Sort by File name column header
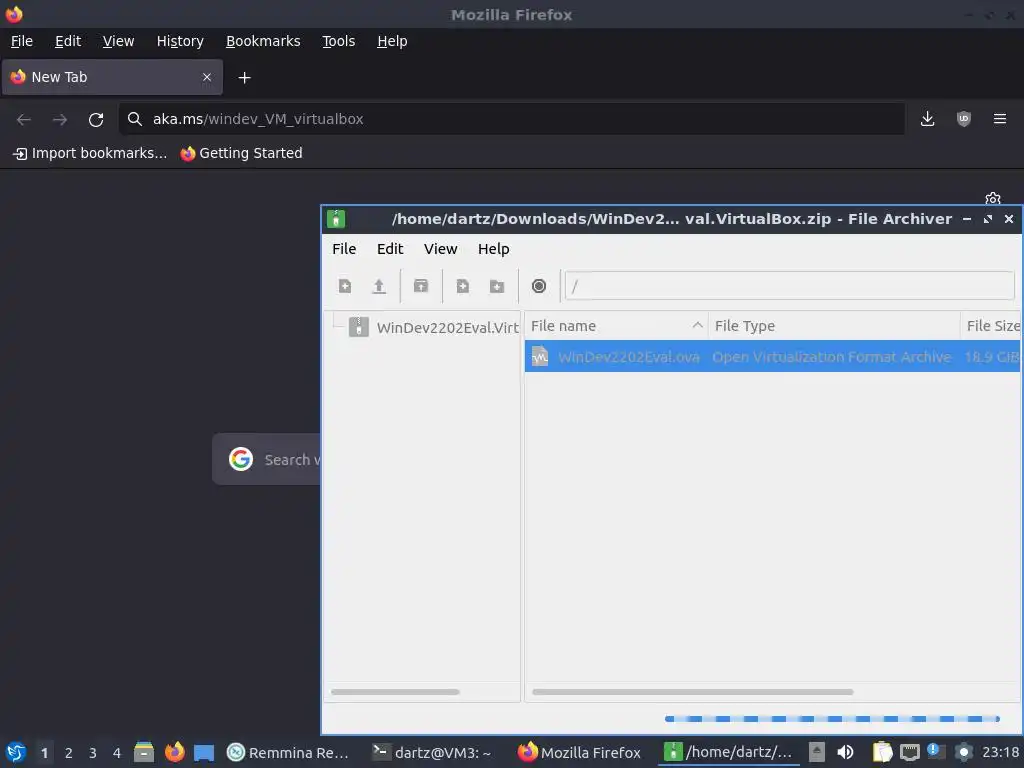 coord(616,326)
